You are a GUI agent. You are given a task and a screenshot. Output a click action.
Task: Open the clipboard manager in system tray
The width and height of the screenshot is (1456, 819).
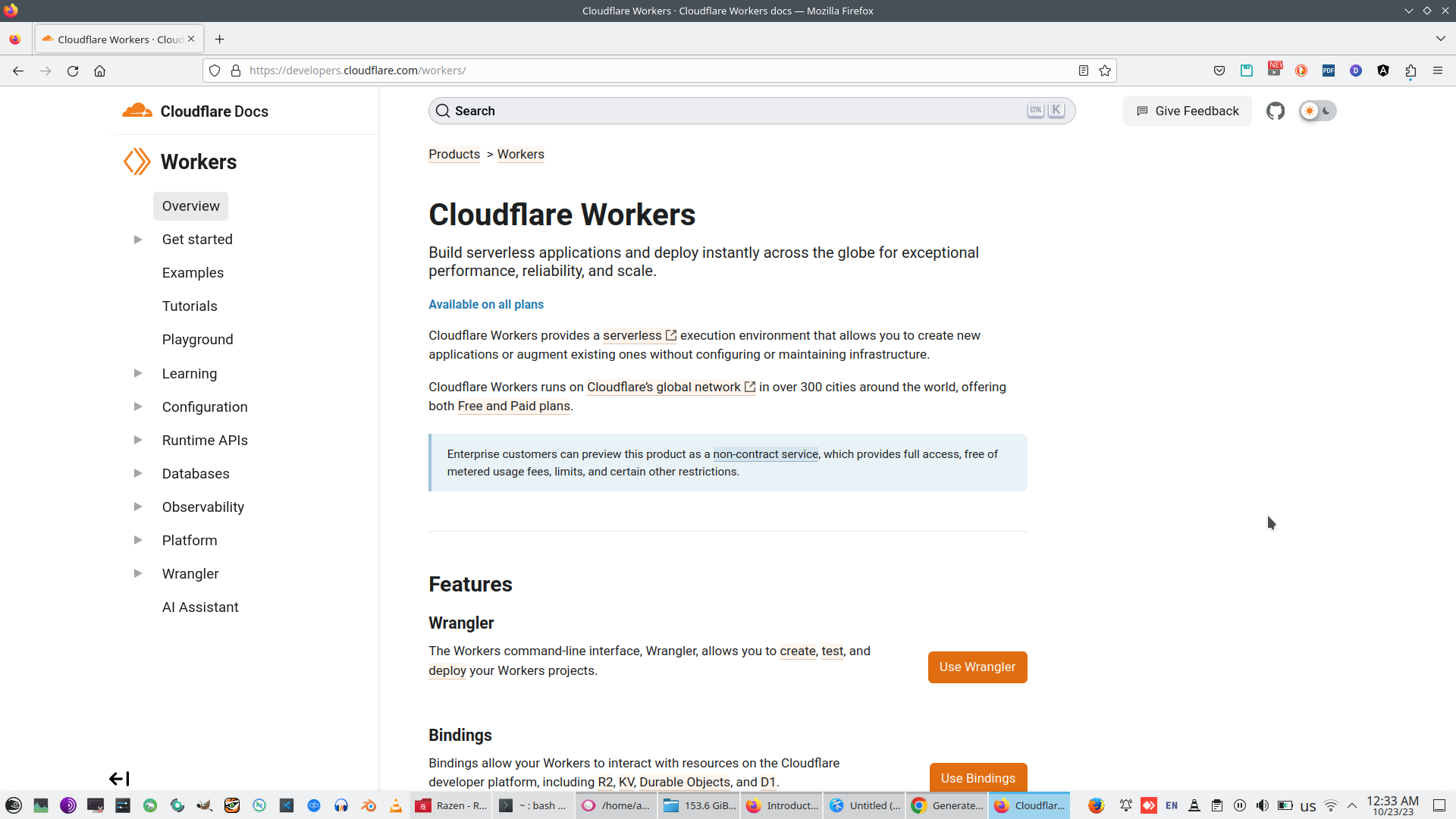1218,805
